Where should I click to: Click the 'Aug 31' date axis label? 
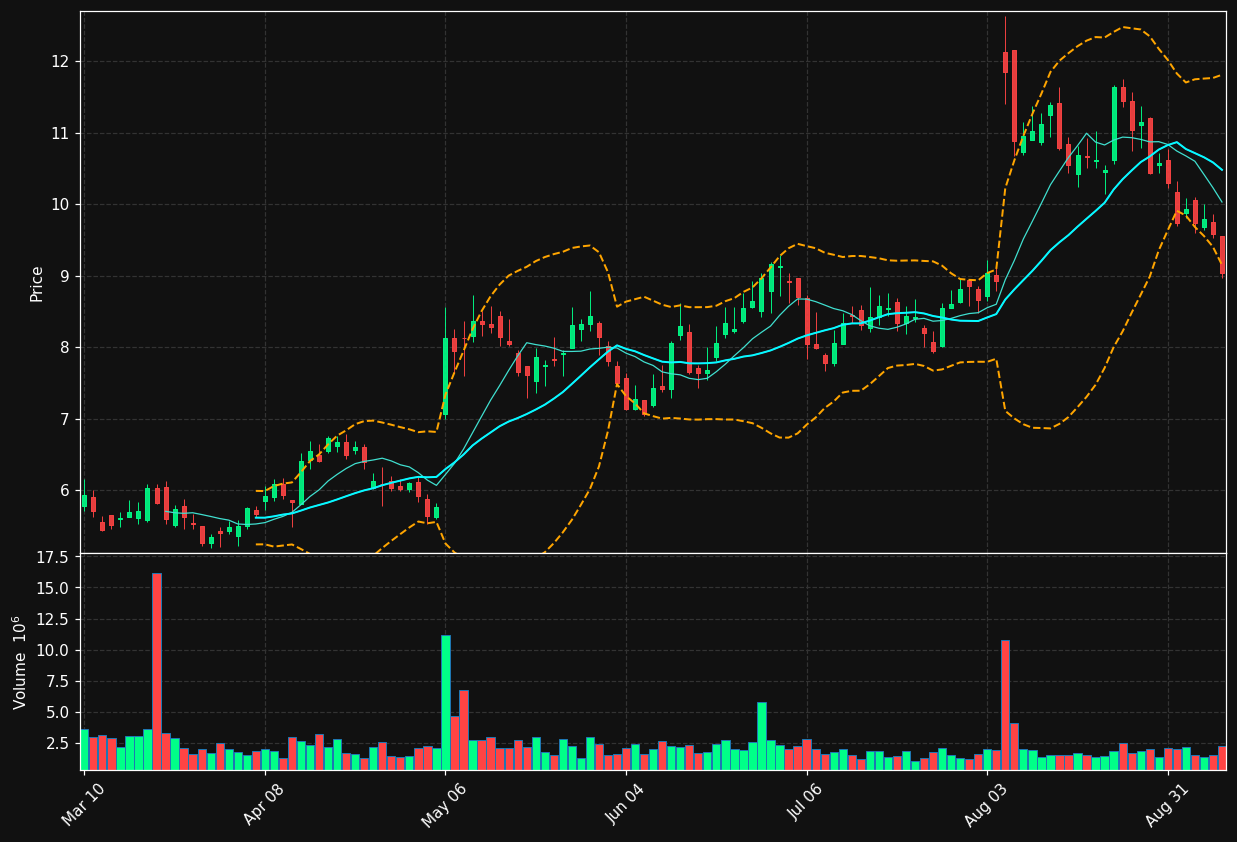click(x=1168, y=803)
